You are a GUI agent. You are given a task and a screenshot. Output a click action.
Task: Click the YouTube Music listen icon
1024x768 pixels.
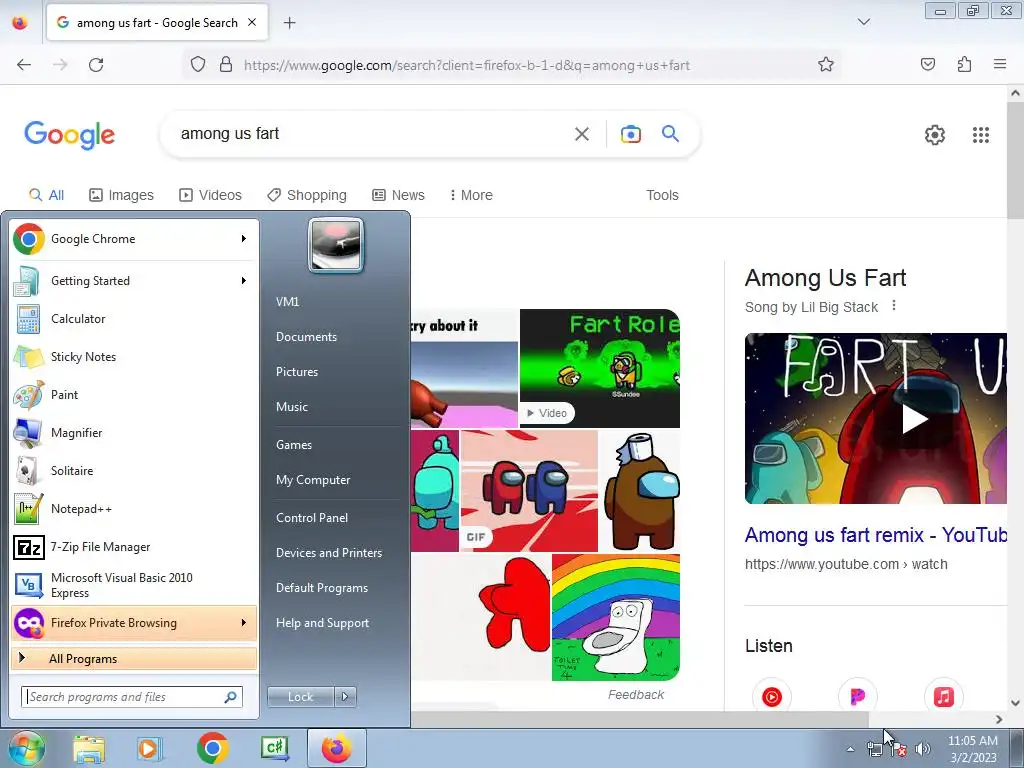click(x=771, y=697)
